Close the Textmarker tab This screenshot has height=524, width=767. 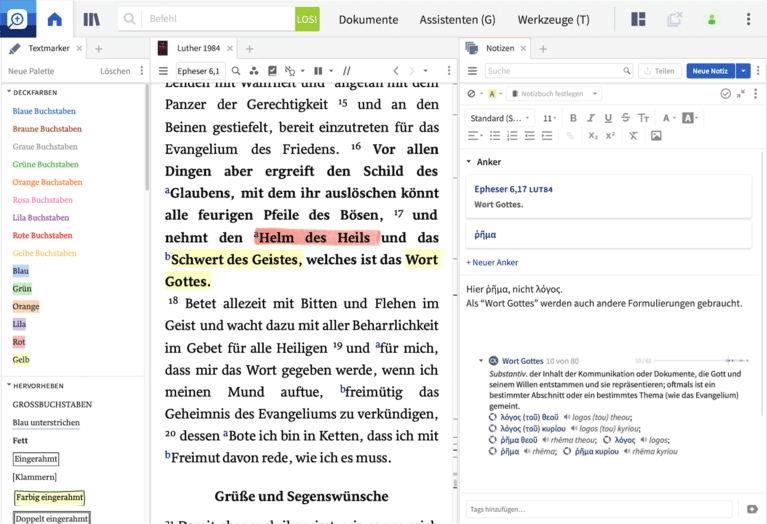tap(79, 48)
